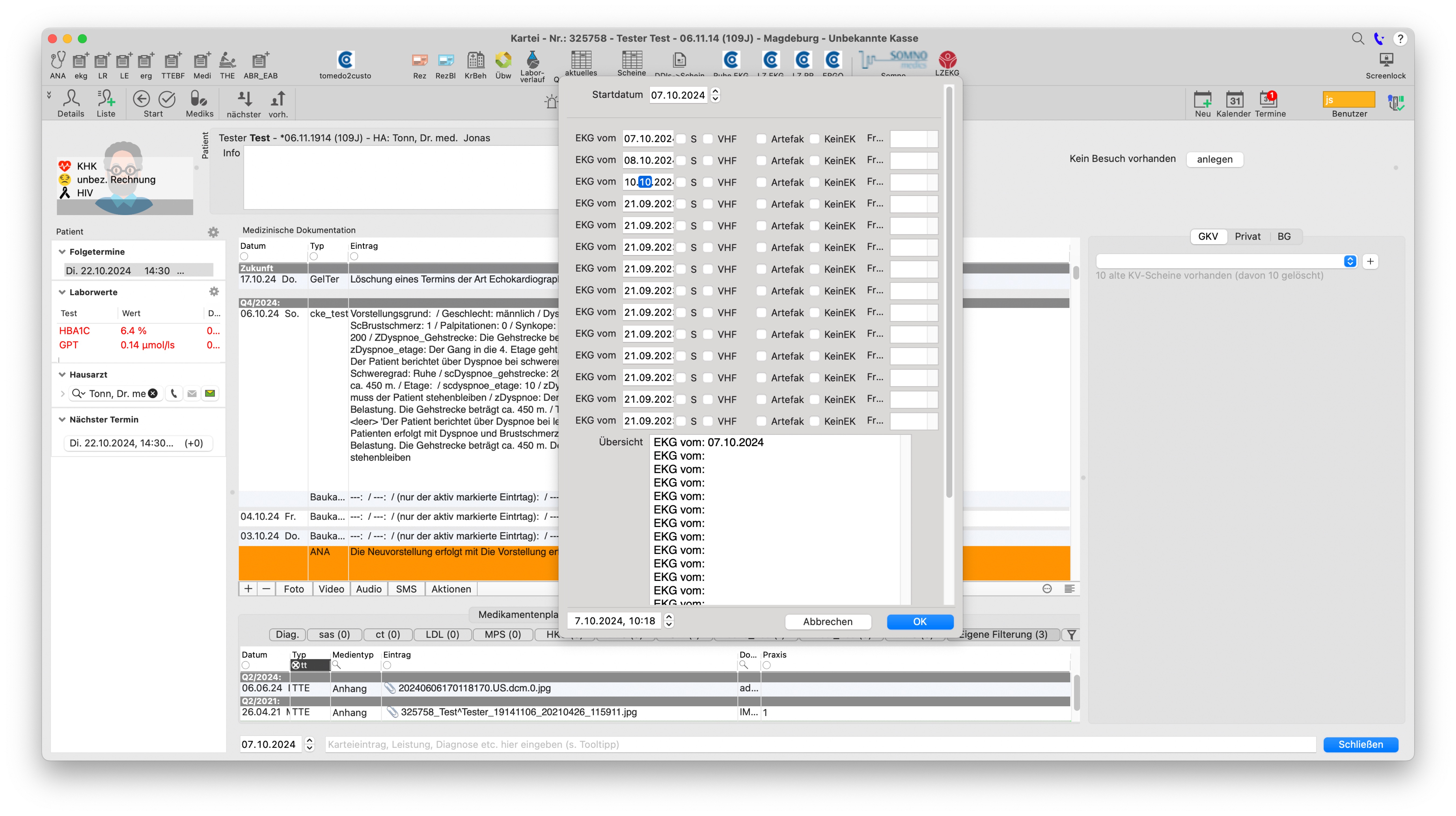Click the KrBeh hospital icon
The image size is (1456, 816).
pos(475,59)
